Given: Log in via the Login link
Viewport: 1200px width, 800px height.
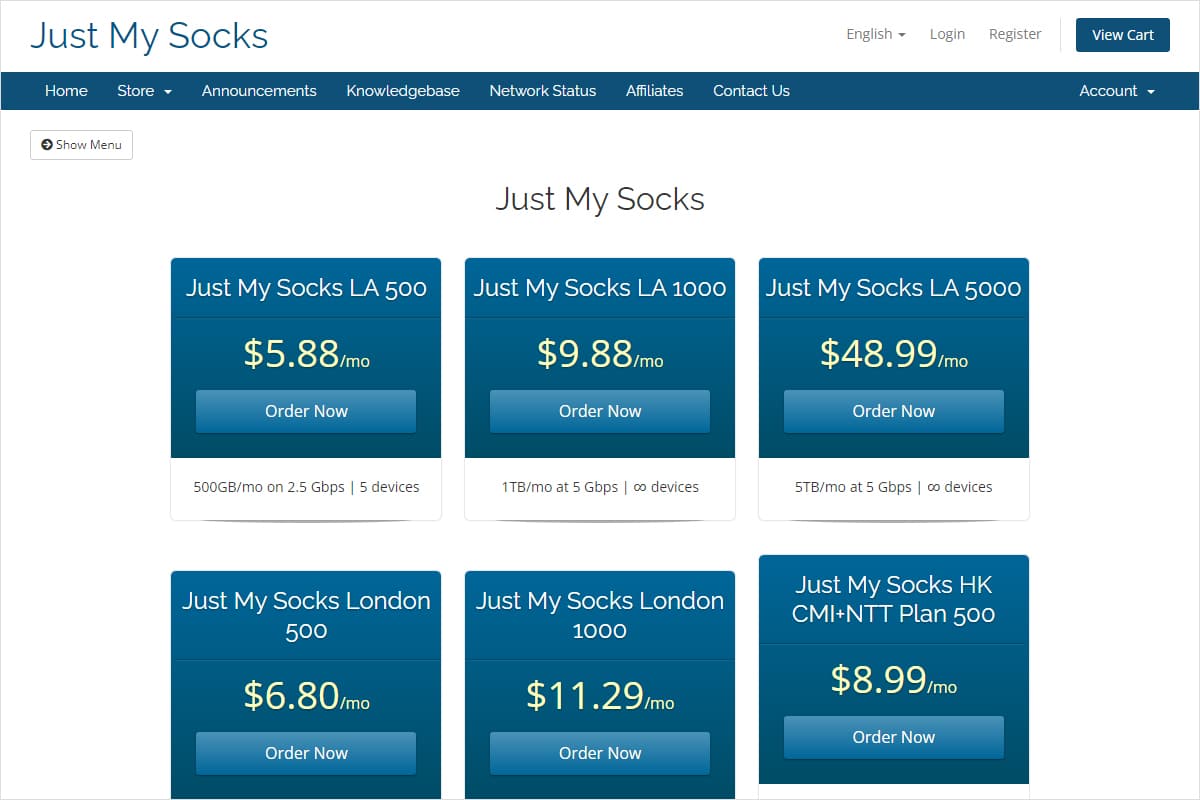Looking at the screenshot, I should click(947, 33).
